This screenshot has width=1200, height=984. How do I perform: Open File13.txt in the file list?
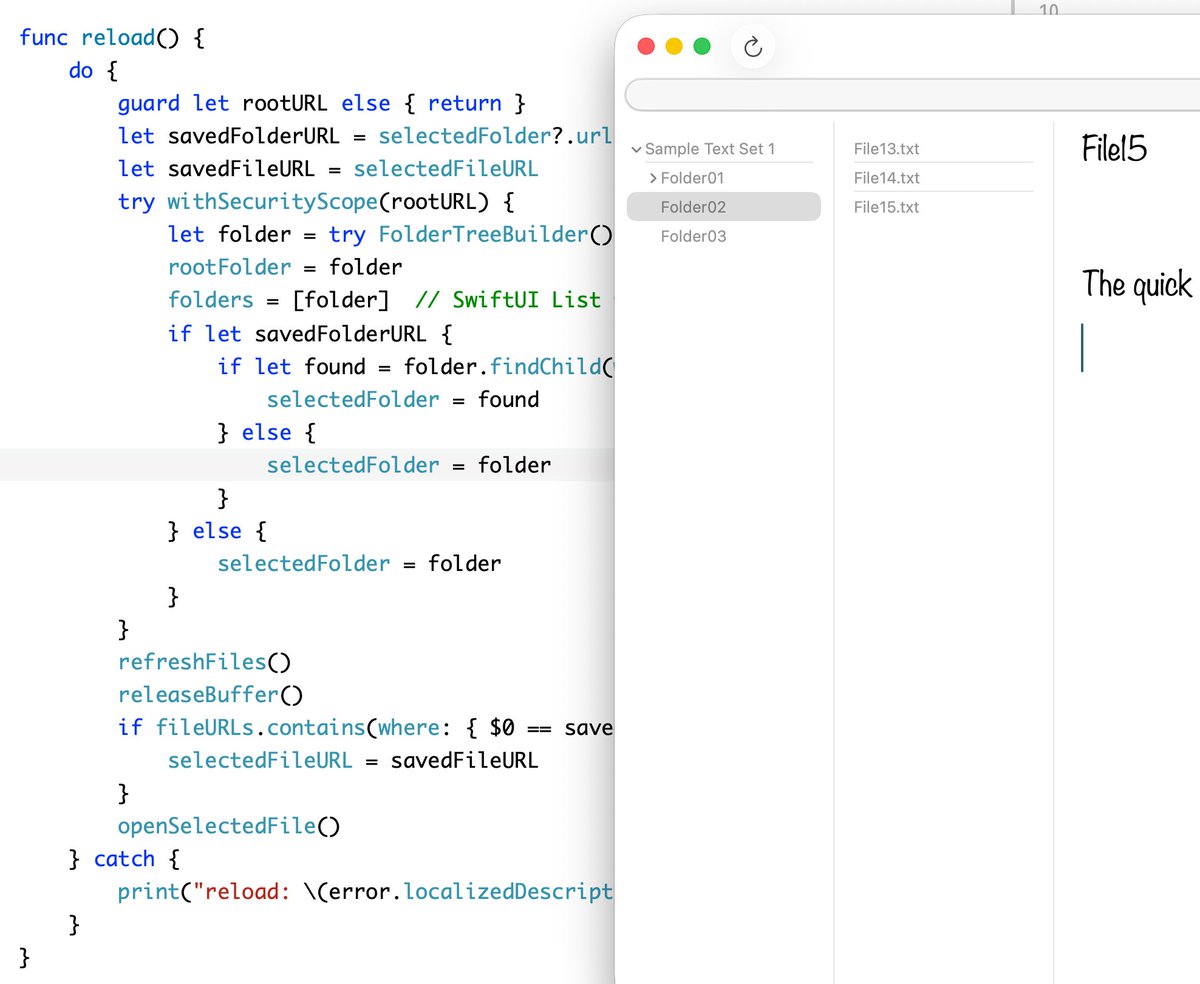point(887,149)
